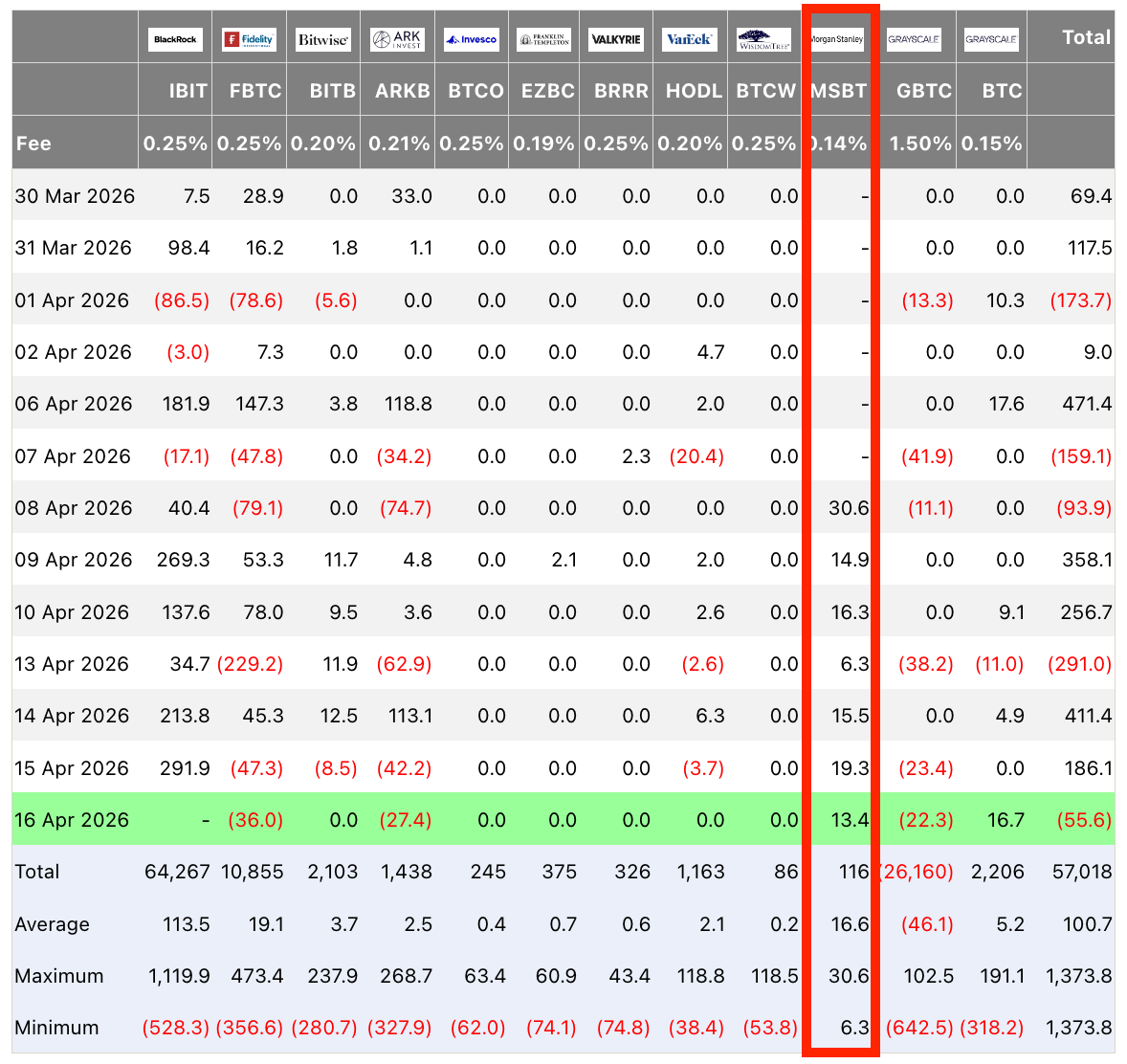Click the VanEck logo above HODL
1127x1064 pixels.
click(x=689, y=39)
